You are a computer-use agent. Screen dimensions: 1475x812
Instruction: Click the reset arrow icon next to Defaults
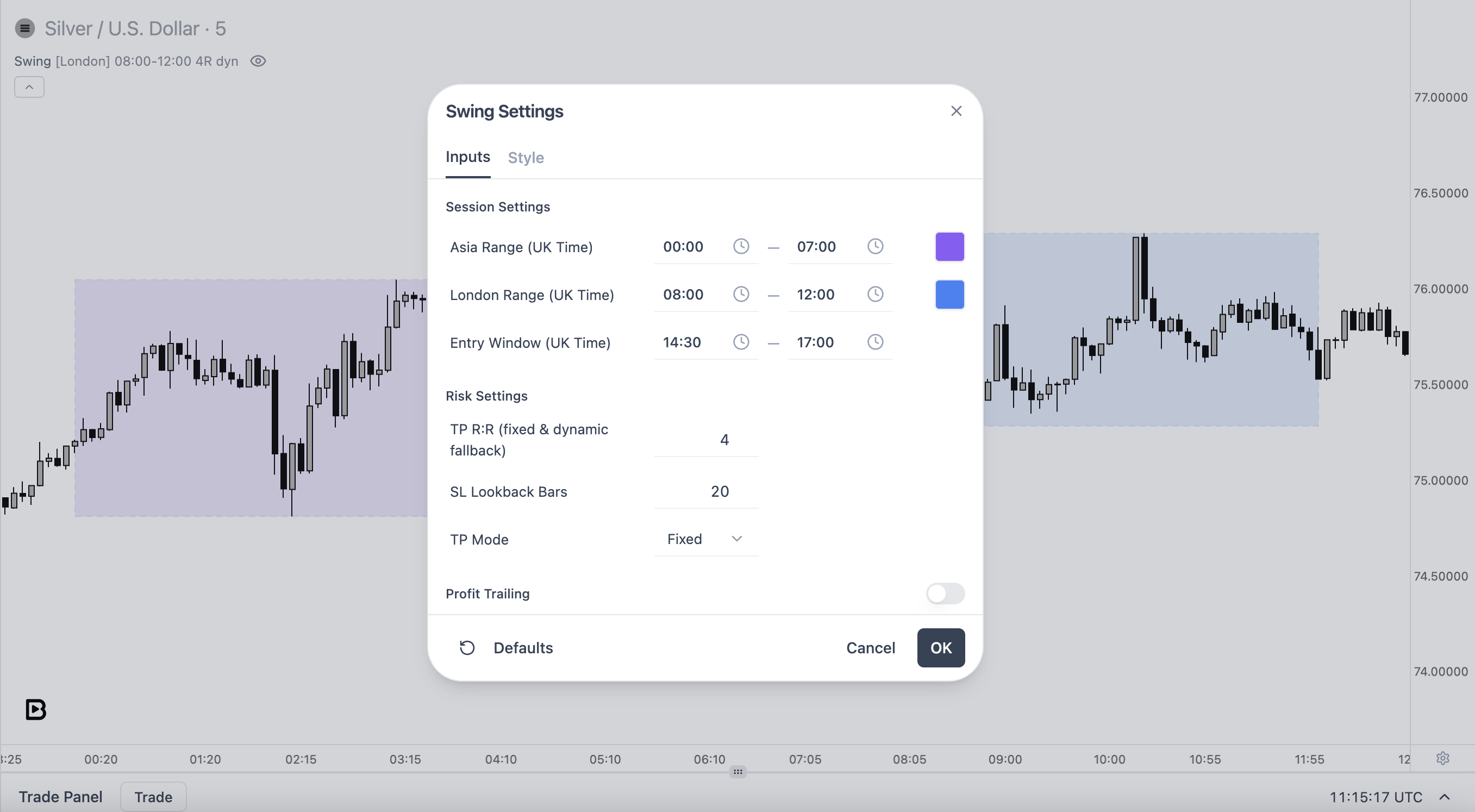[467, 648]
